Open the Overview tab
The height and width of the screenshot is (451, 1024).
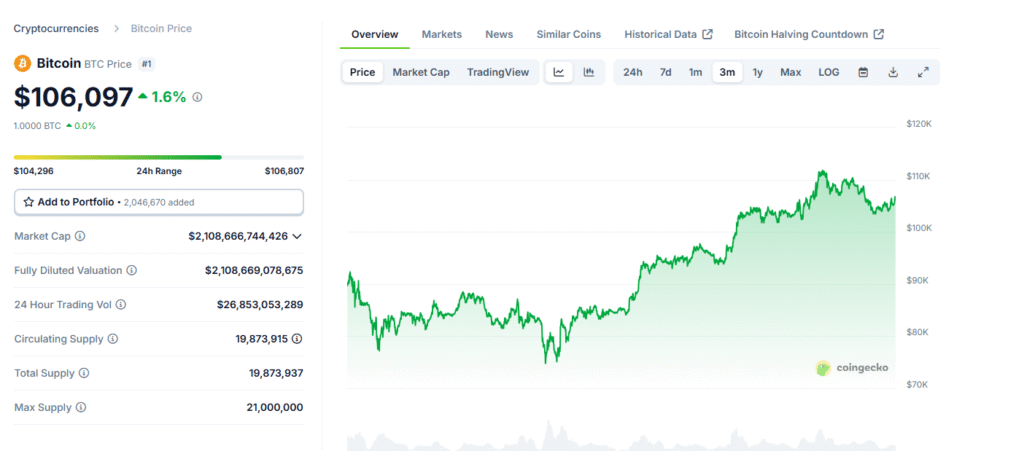coord(375,35)
